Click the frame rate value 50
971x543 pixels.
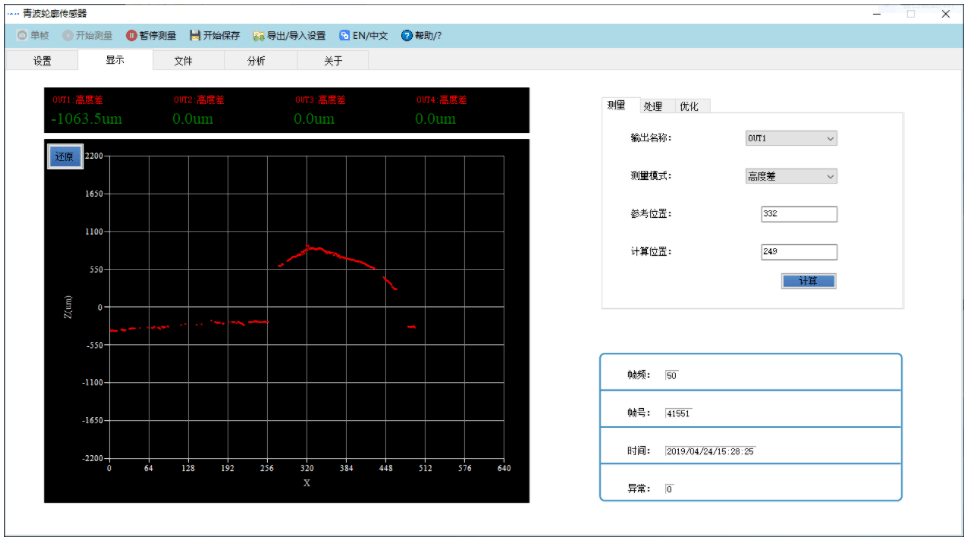671,375
